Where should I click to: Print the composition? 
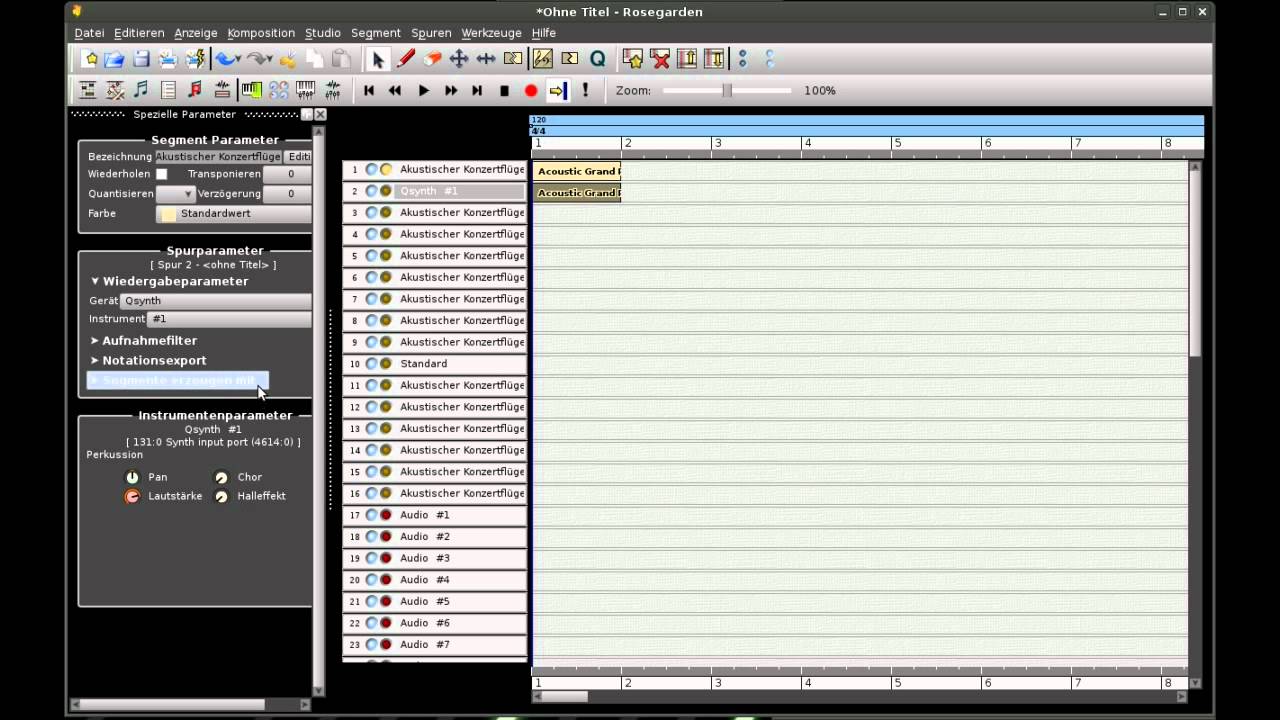click(x=168, y=59)
